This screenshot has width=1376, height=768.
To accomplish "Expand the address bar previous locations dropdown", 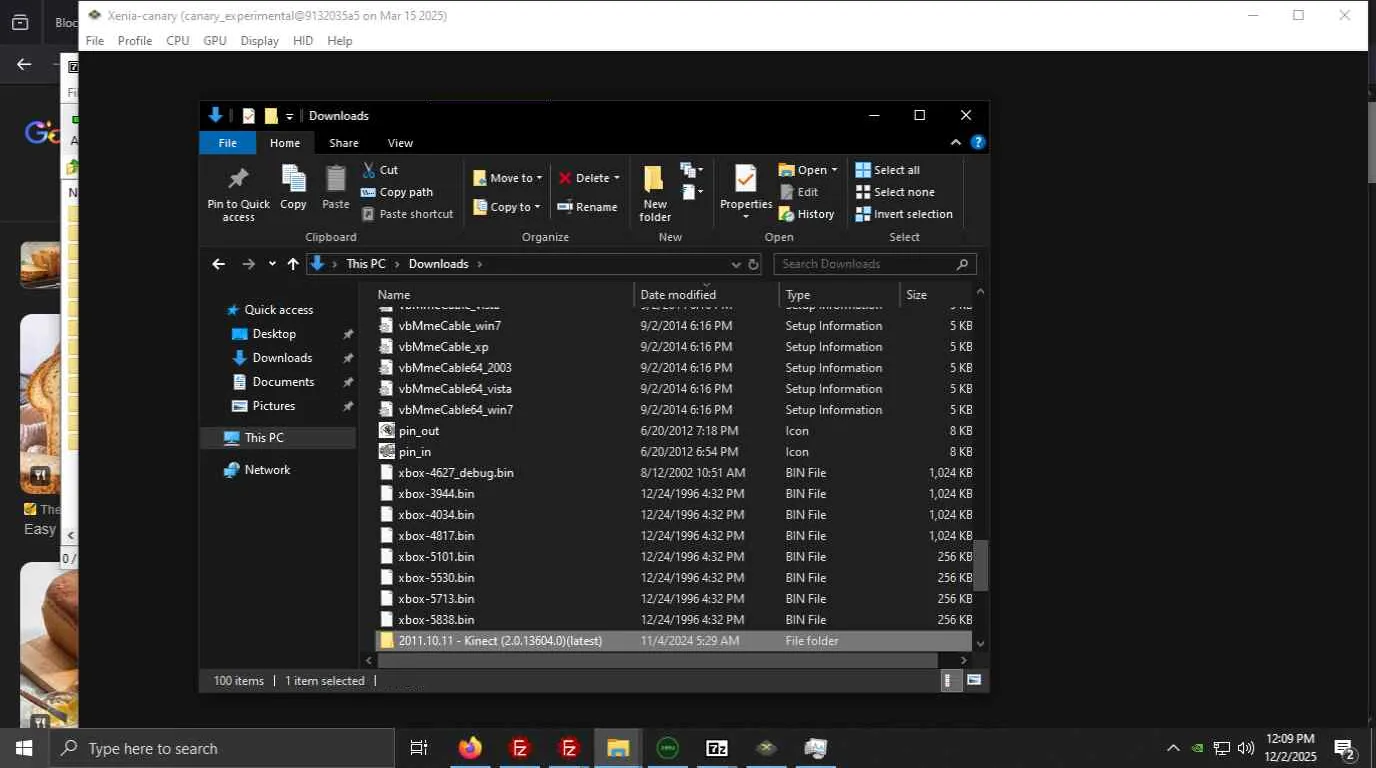I will 736,264.
